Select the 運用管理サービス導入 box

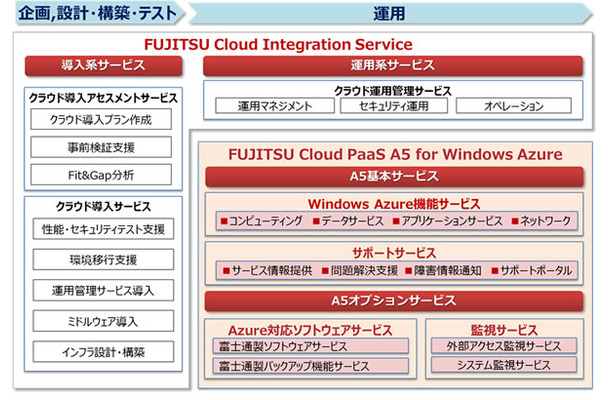click(103, 291)
